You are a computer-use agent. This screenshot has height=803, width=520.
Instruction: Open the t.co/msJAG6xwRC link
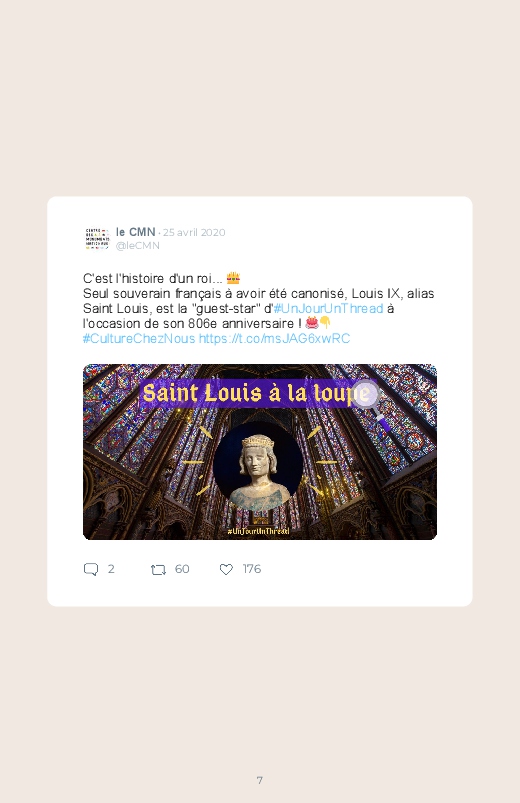tap(275, 339)
